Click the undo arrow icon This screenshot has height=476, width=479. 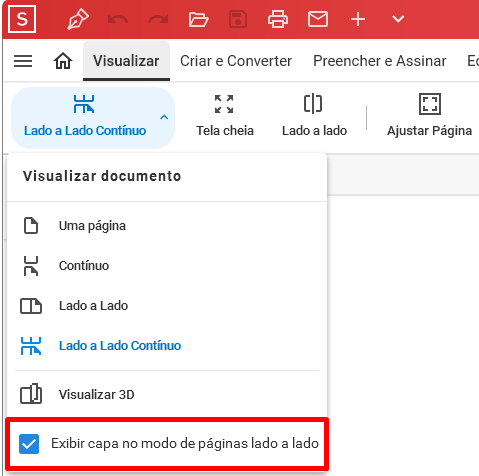(x=118, y=20)
